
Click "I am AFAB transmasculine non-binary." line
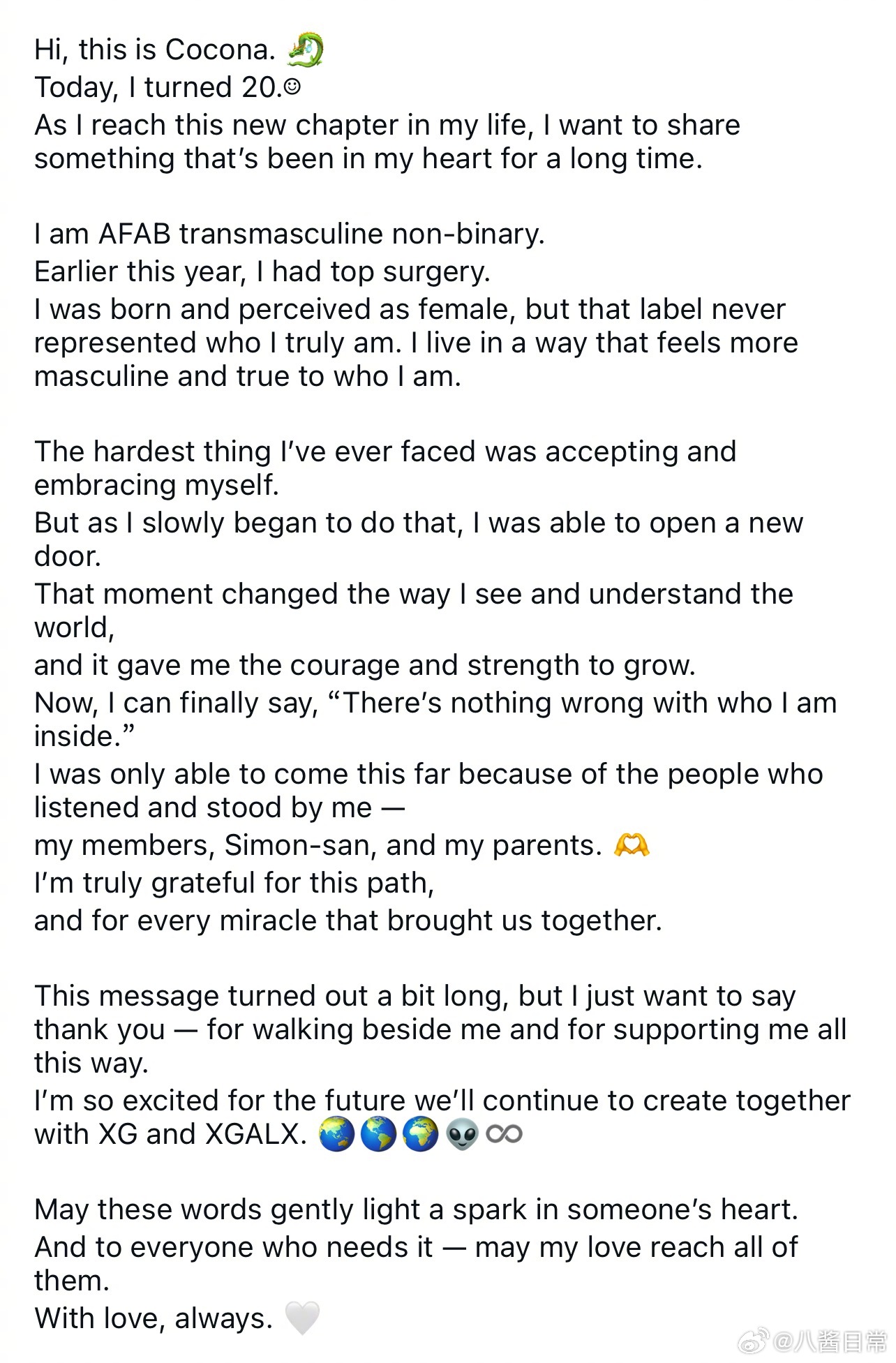[x=289, y=234]
